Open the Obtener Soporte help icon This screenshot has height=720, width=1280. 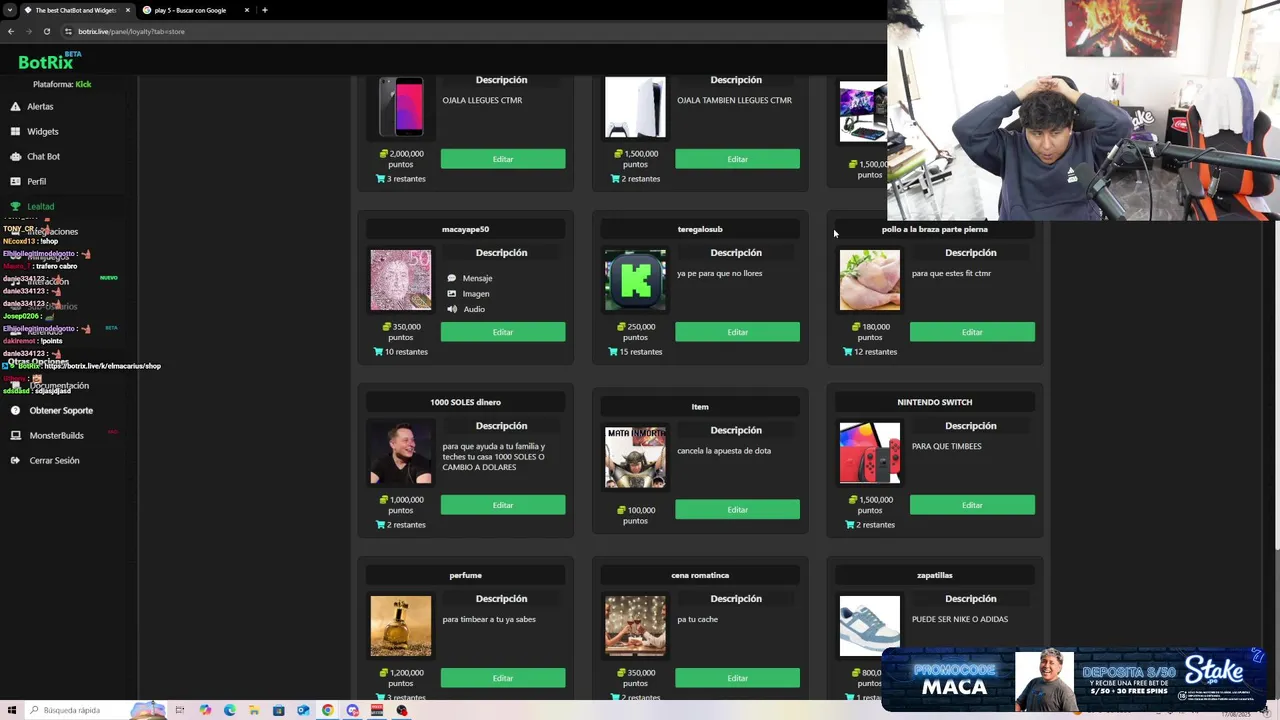[15, 410]
